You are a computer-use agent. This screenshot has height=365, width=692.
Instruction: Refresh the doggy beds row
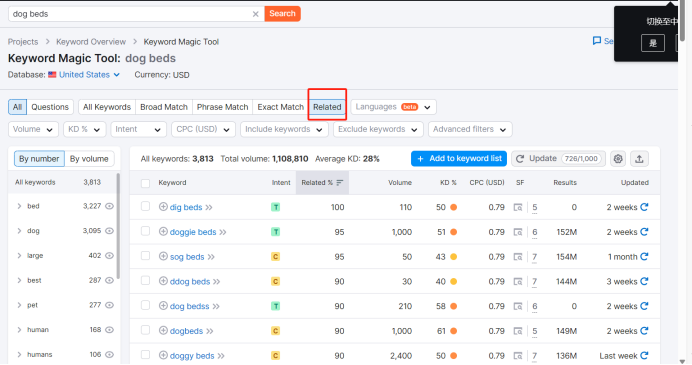(x=644, y=355)
